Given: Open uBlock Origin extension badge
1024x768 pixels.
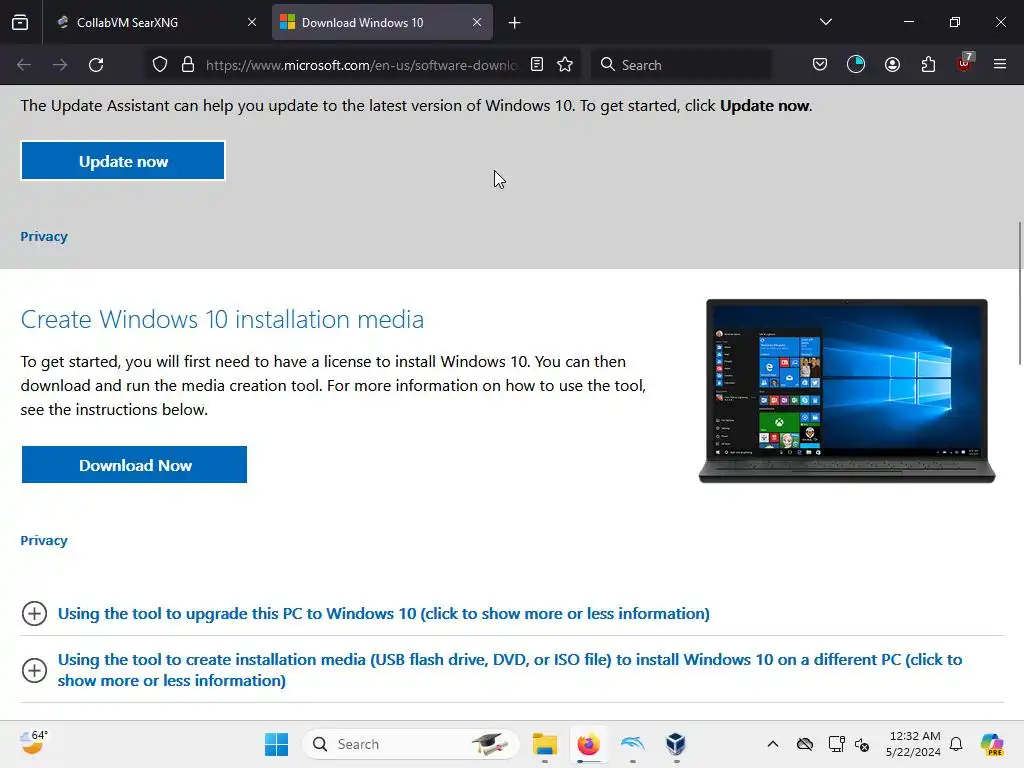Looking at the screenshot, I should tap(965, 63).
